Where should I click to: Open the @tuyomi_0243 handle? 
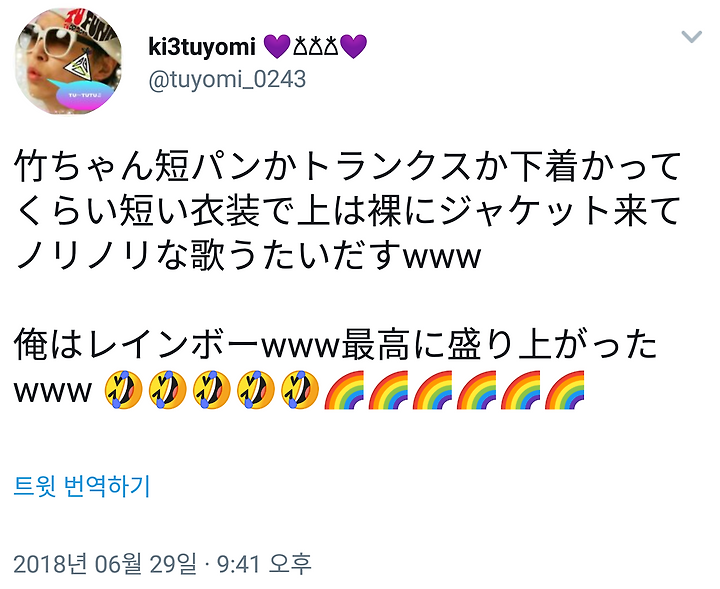[227, 79]
